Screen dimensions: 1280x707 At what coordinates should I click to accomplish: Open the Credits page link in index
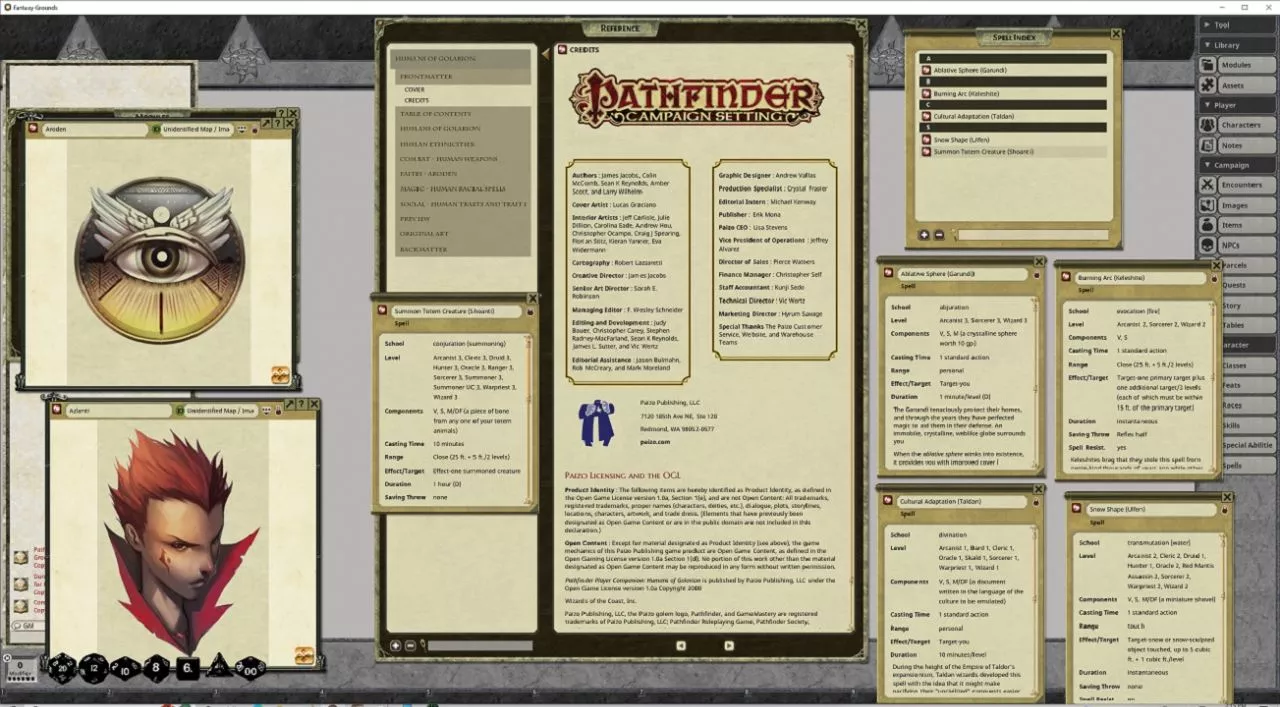tap(416, 100)
